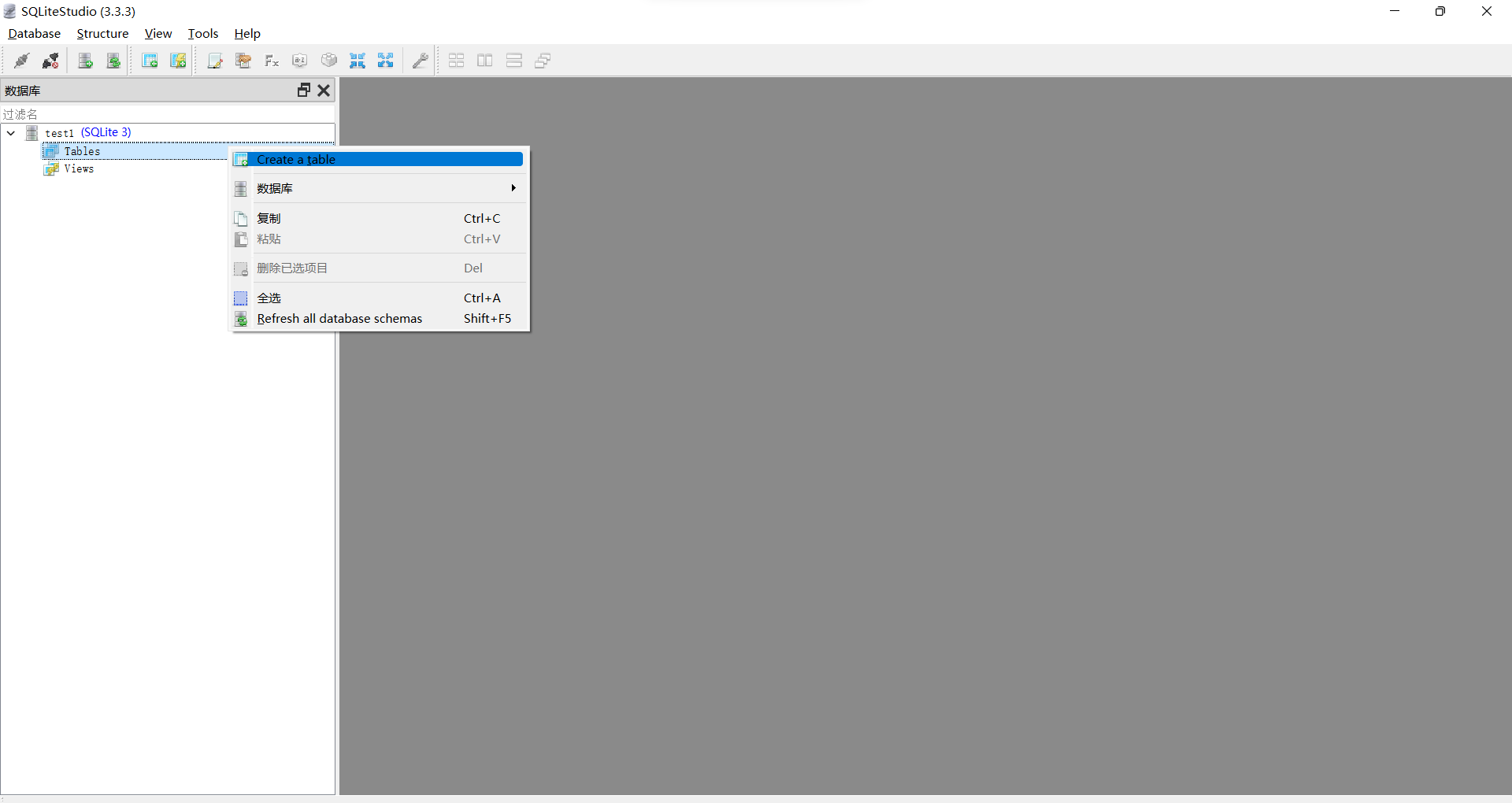
Task: Close the SQLiteStudio window
Action: [1487, 11]
